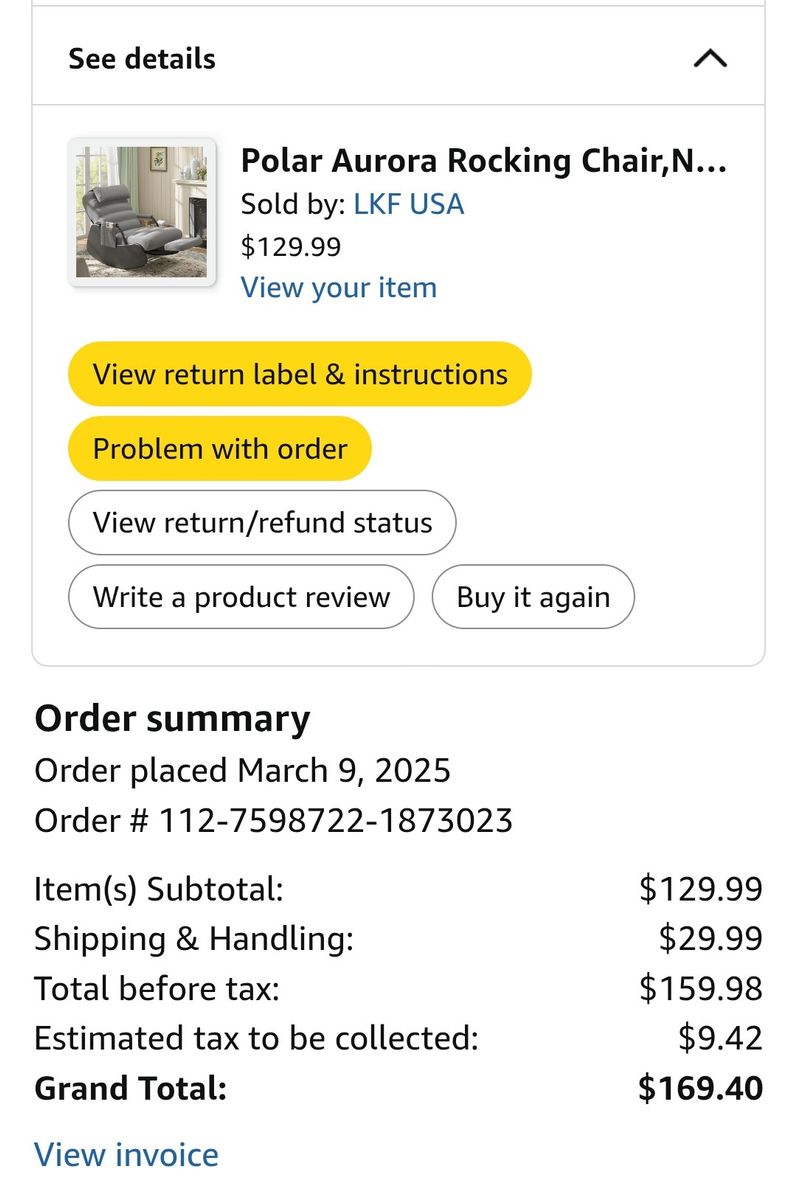Click the Order summary heading
Viewport: 797px width, 1200px height.
click(172, 719)
